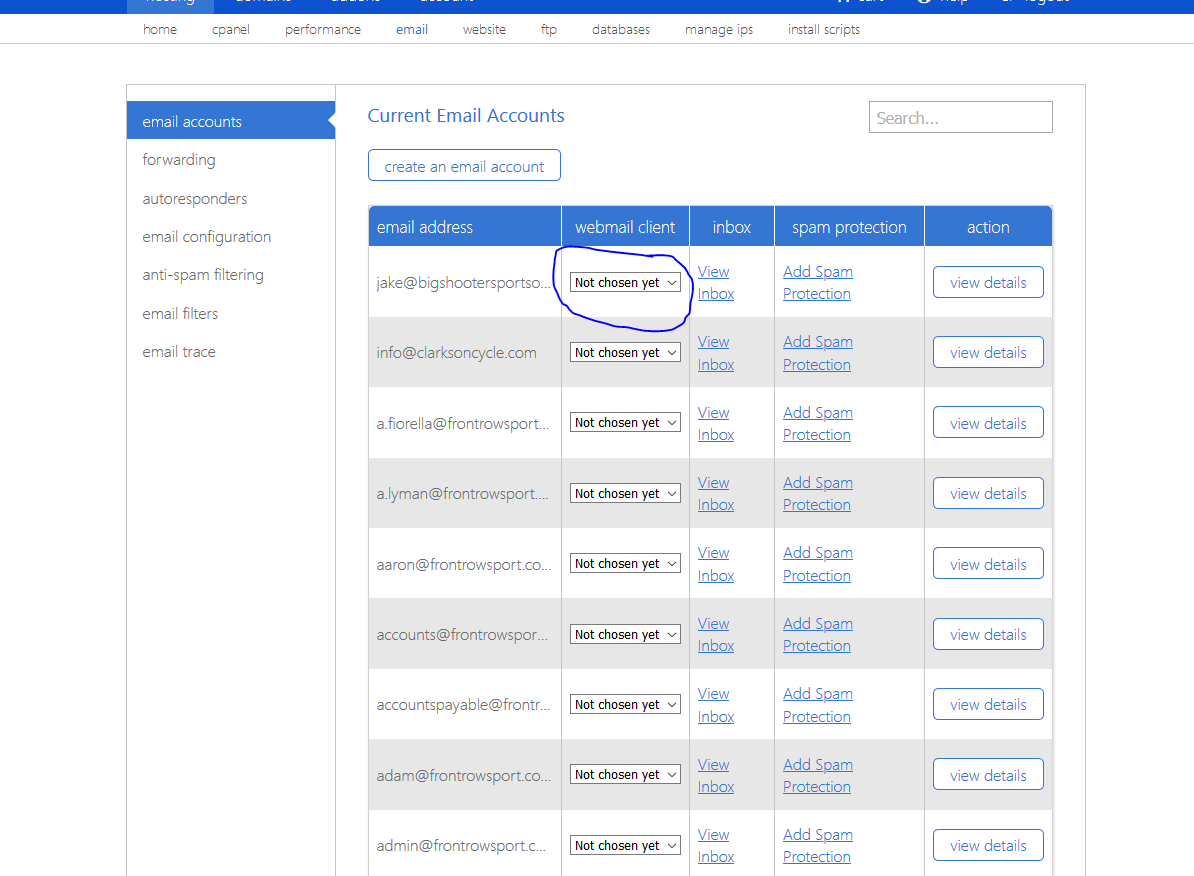Open autoresponders in the left sidebar
Screen dimensions: 1194x876
[195, 199]
